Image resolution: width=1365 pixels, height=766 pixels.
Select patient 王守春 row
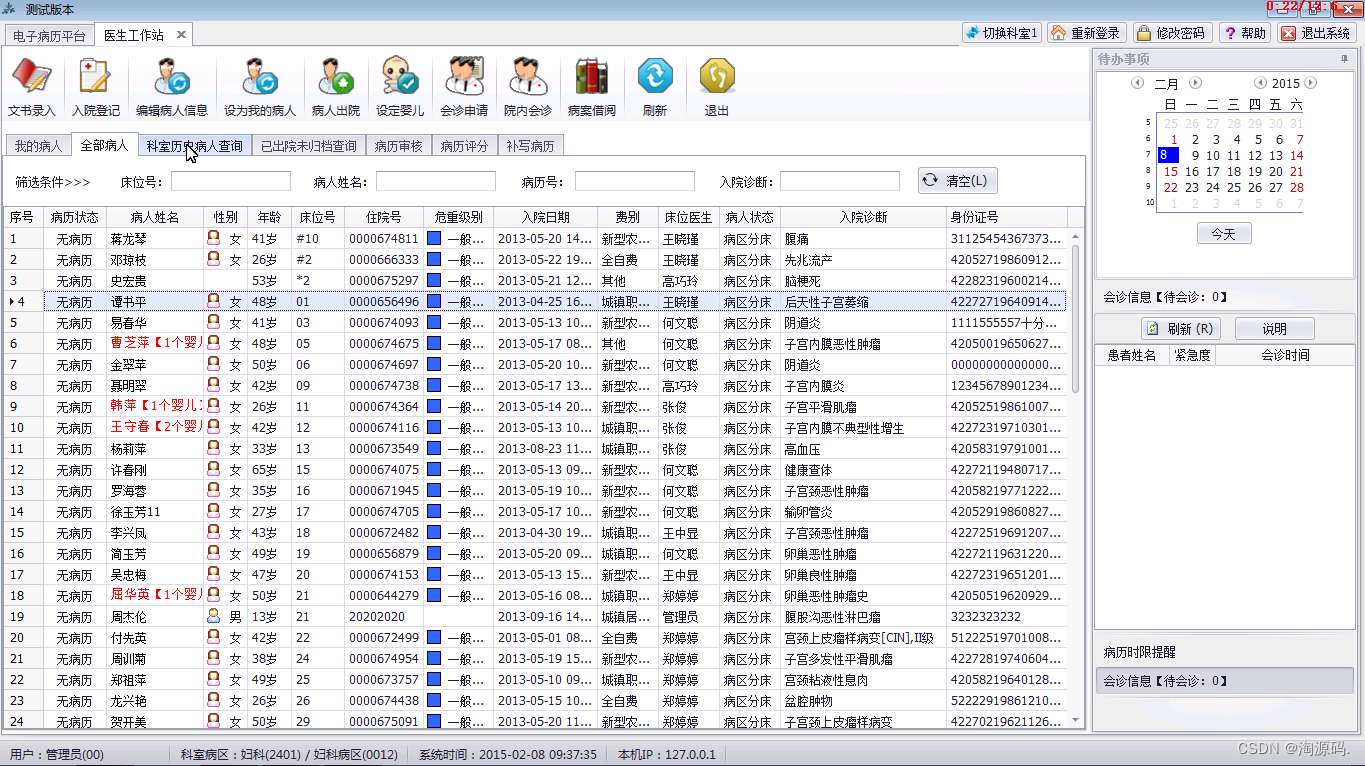pos(535,427)
